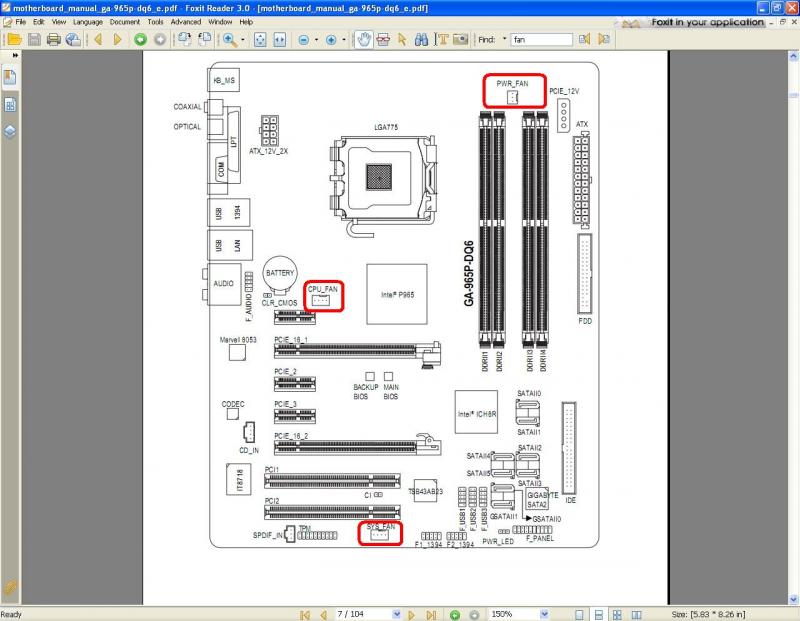Expand Zoom In magnifier tool dropdown arrow
The width and height of the screenshot is (800, 621).
(x=242, y=39)
